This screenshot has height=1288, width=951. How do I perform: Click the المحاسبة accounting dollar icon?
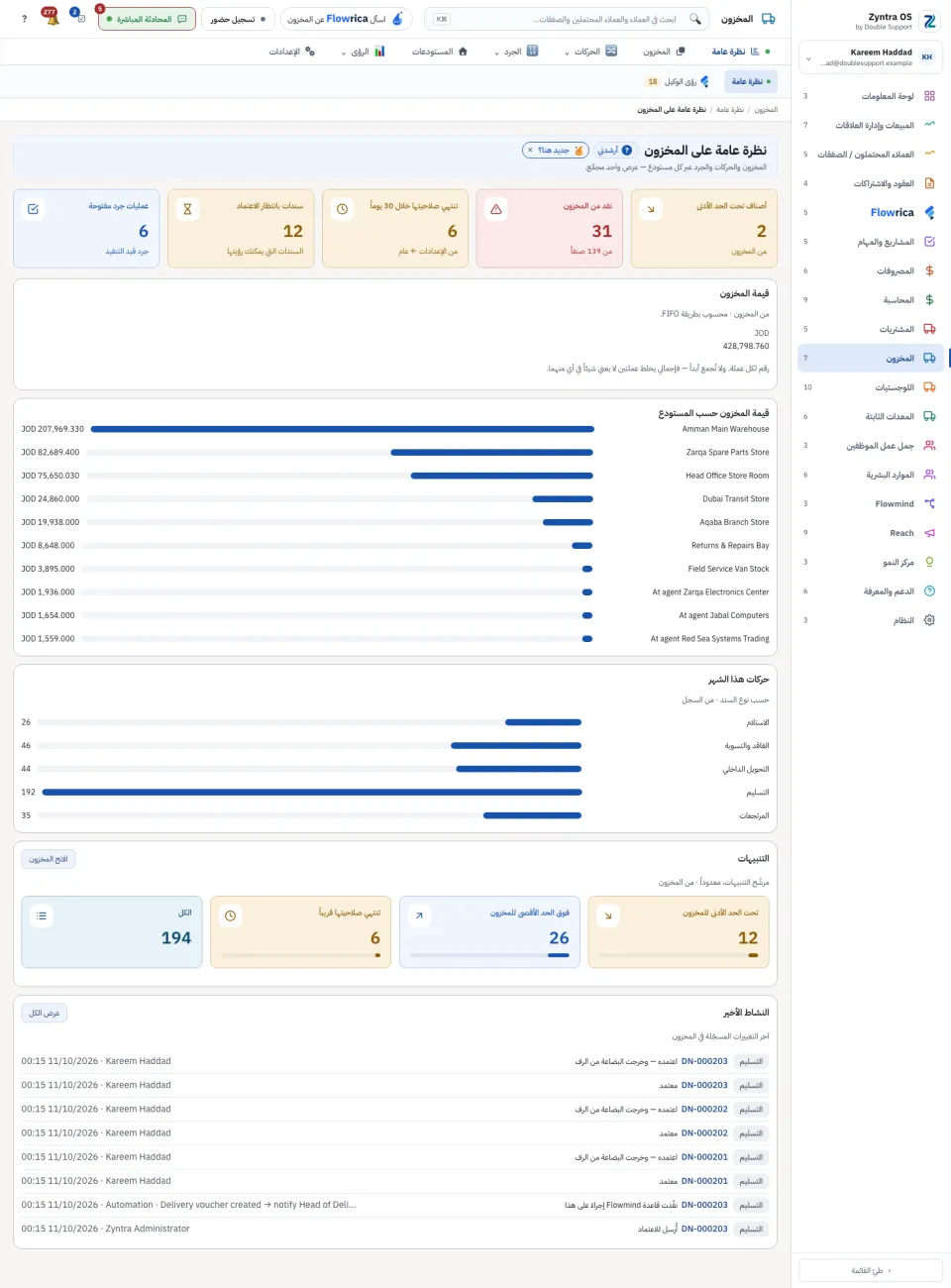pyautogui.click(x=929, y=299)
